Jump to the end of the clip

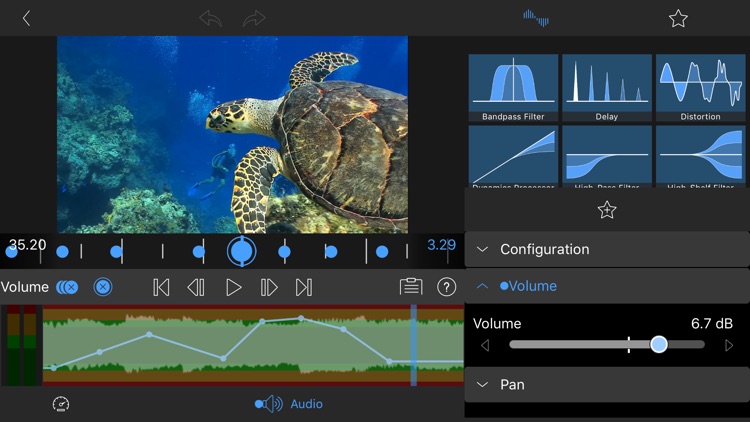point(304,288)
